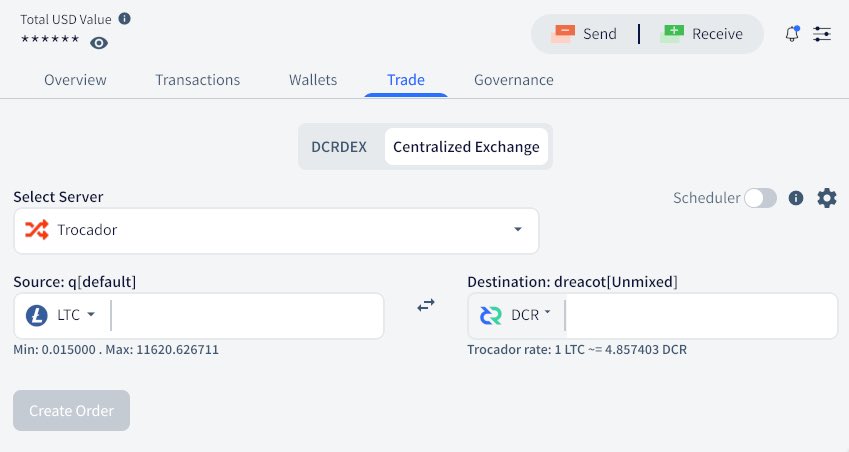The height and width of the screenshot is (452, 849).
Task: Open the Wallets tab
Action: [x=313, y=80]
